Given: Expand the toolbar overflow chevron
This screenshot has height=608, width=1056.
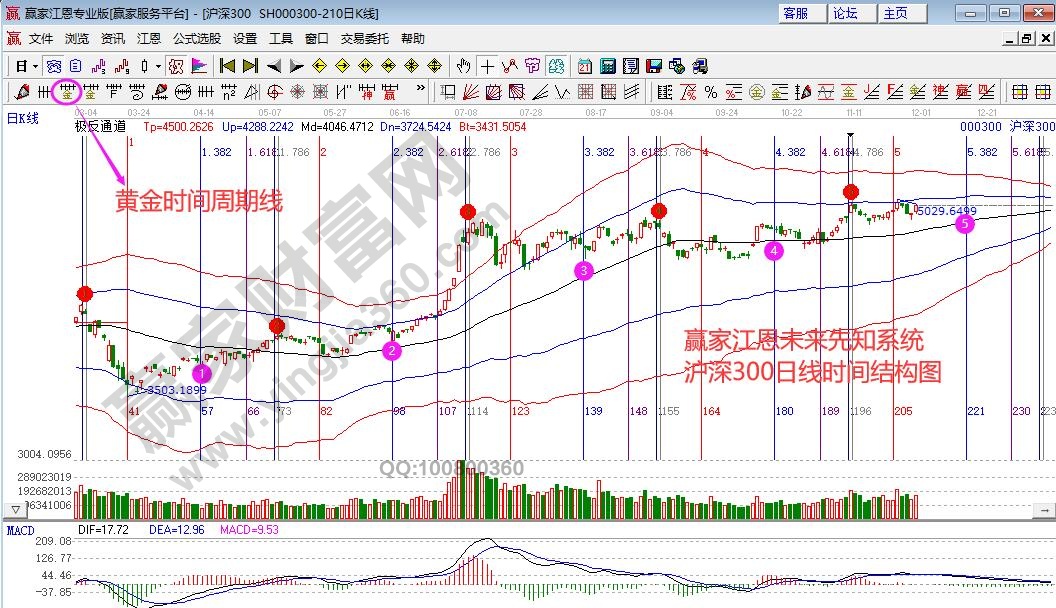Looking at the screenshot, I should pyautogui.click(x=420, y=90).
